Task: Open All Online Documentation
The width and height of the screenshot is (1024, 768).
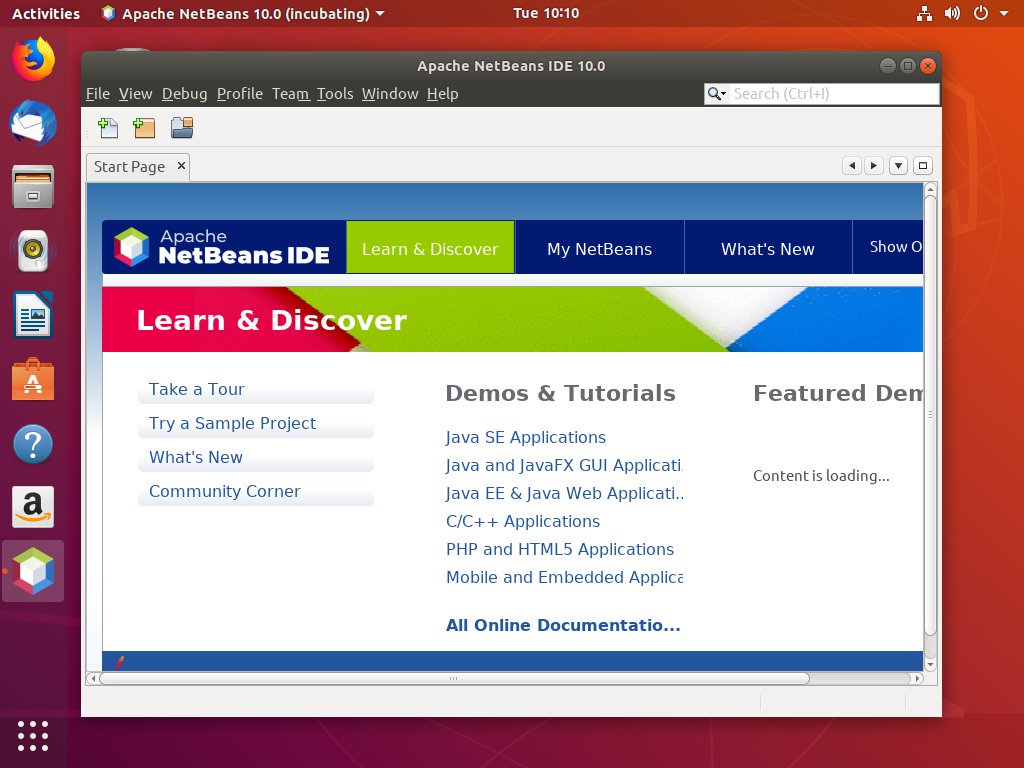Action: point(563,625)
